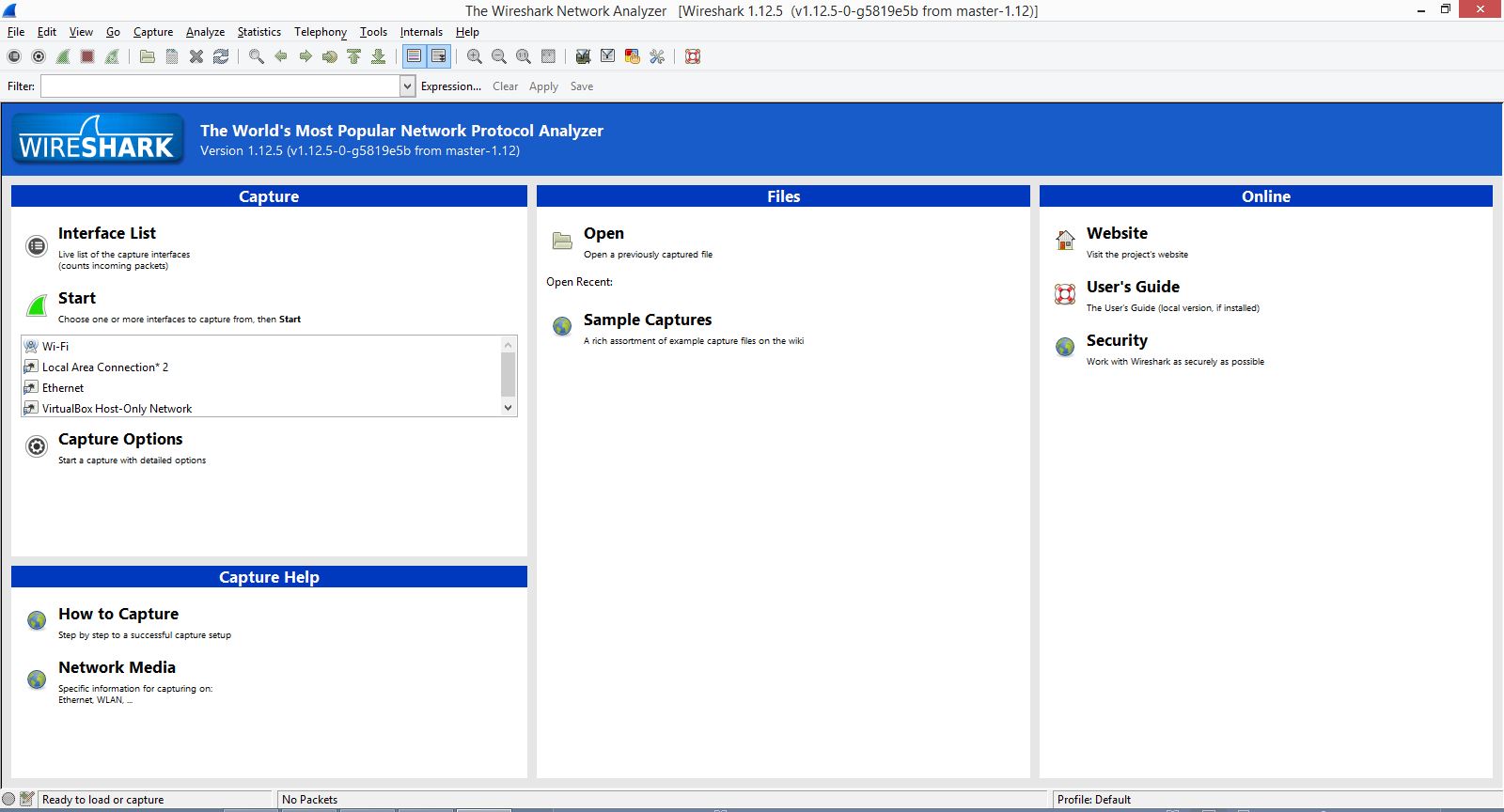Close the capture file X toolbar icon
This screenshot has width=1504, height=812.
tap(196, 56)
